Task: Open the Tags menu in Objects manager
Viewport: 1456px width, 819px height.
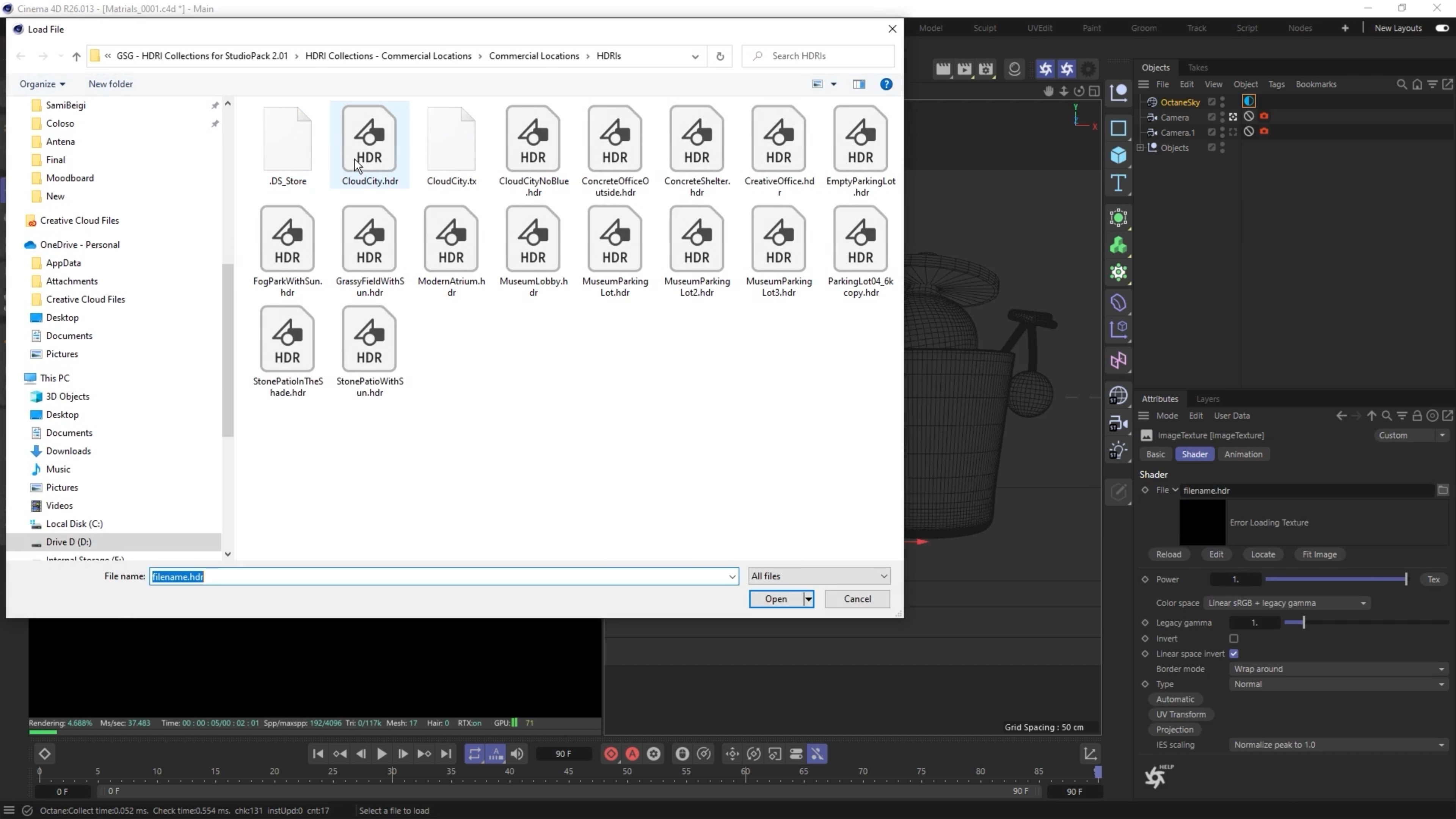Action: coord(1276,84)
